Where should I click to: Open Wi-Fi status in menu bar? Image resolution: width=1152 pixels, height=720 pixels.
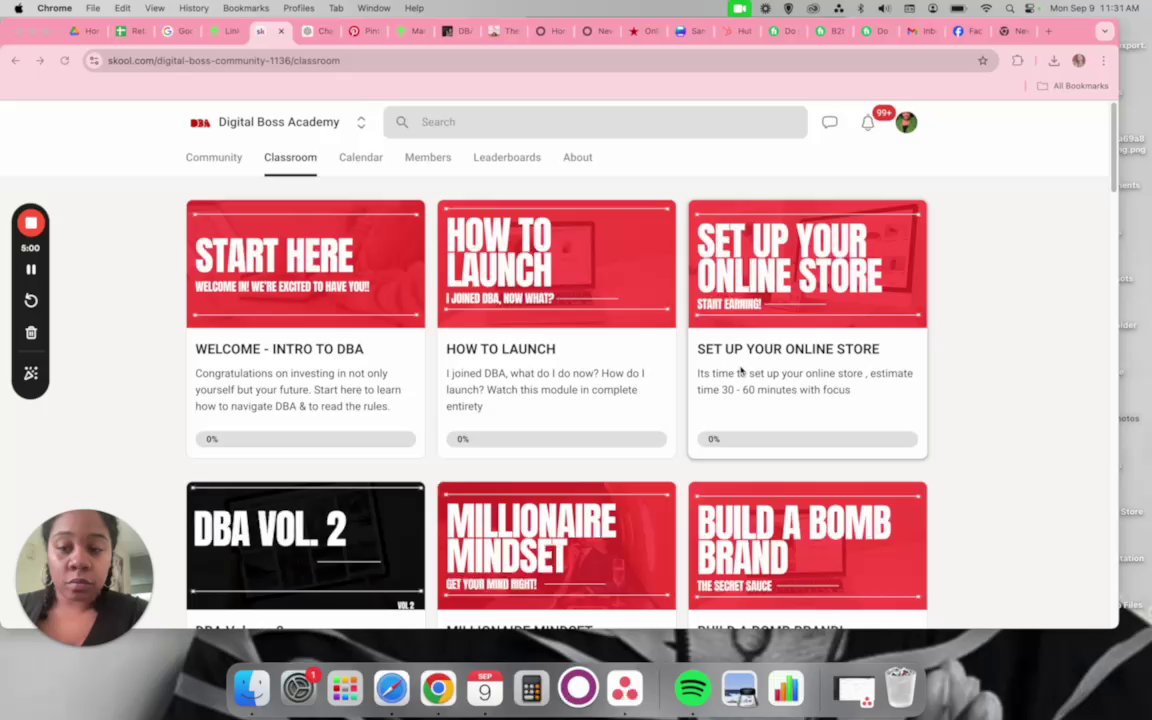(x=986, y=8)
